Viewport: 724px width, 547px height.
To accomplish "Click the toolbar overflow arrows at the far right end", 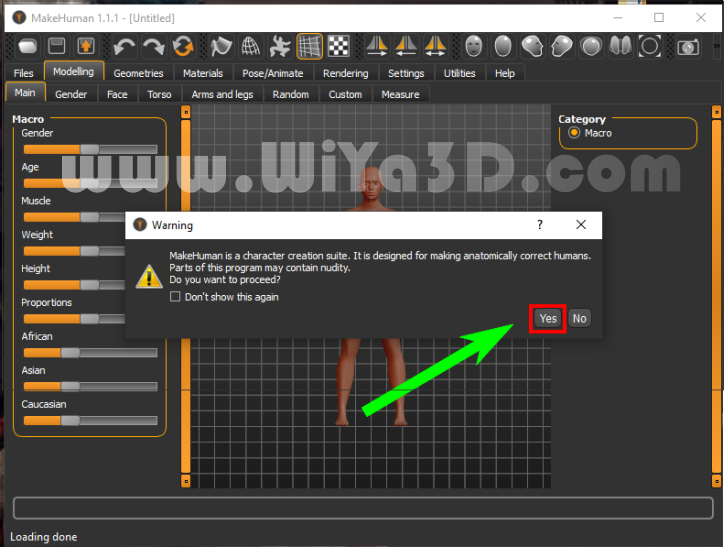I will point(716,46).
